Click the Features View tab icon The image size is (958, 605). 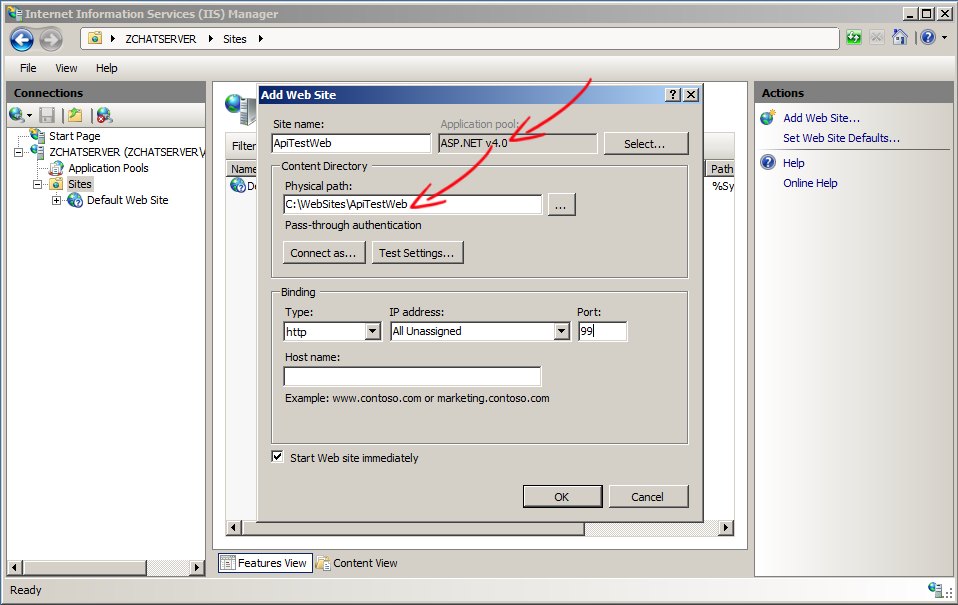click(x=227, y=563)
